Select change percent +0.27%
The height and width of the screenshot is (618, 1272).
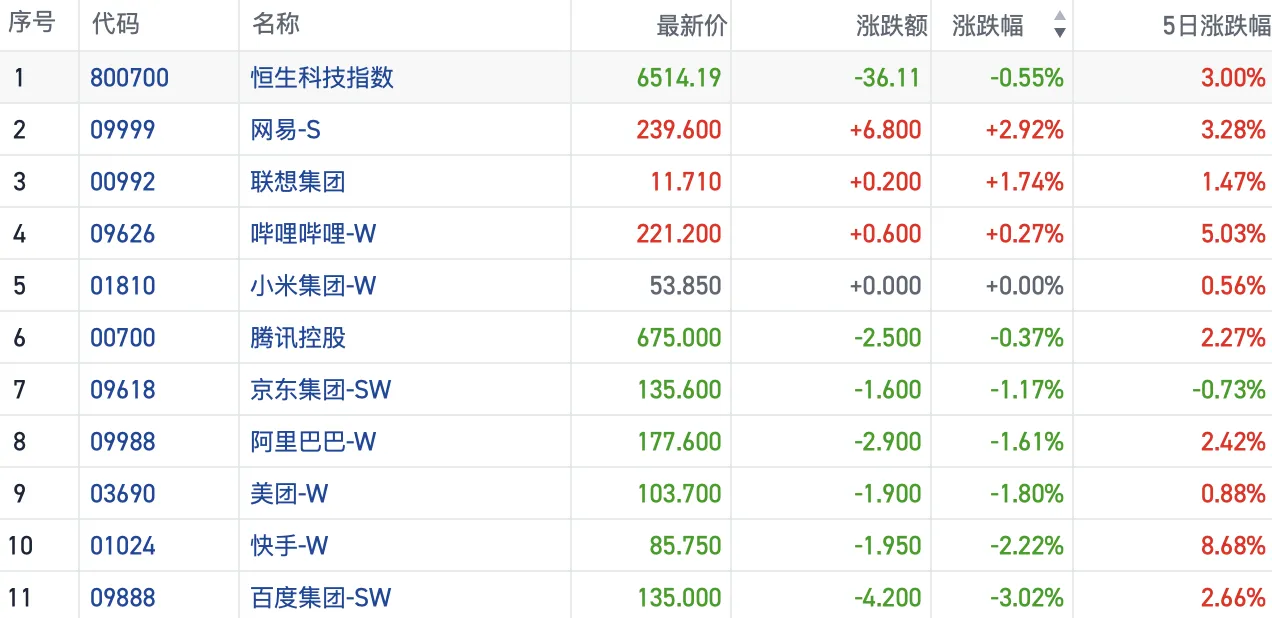pos(1024,234)
